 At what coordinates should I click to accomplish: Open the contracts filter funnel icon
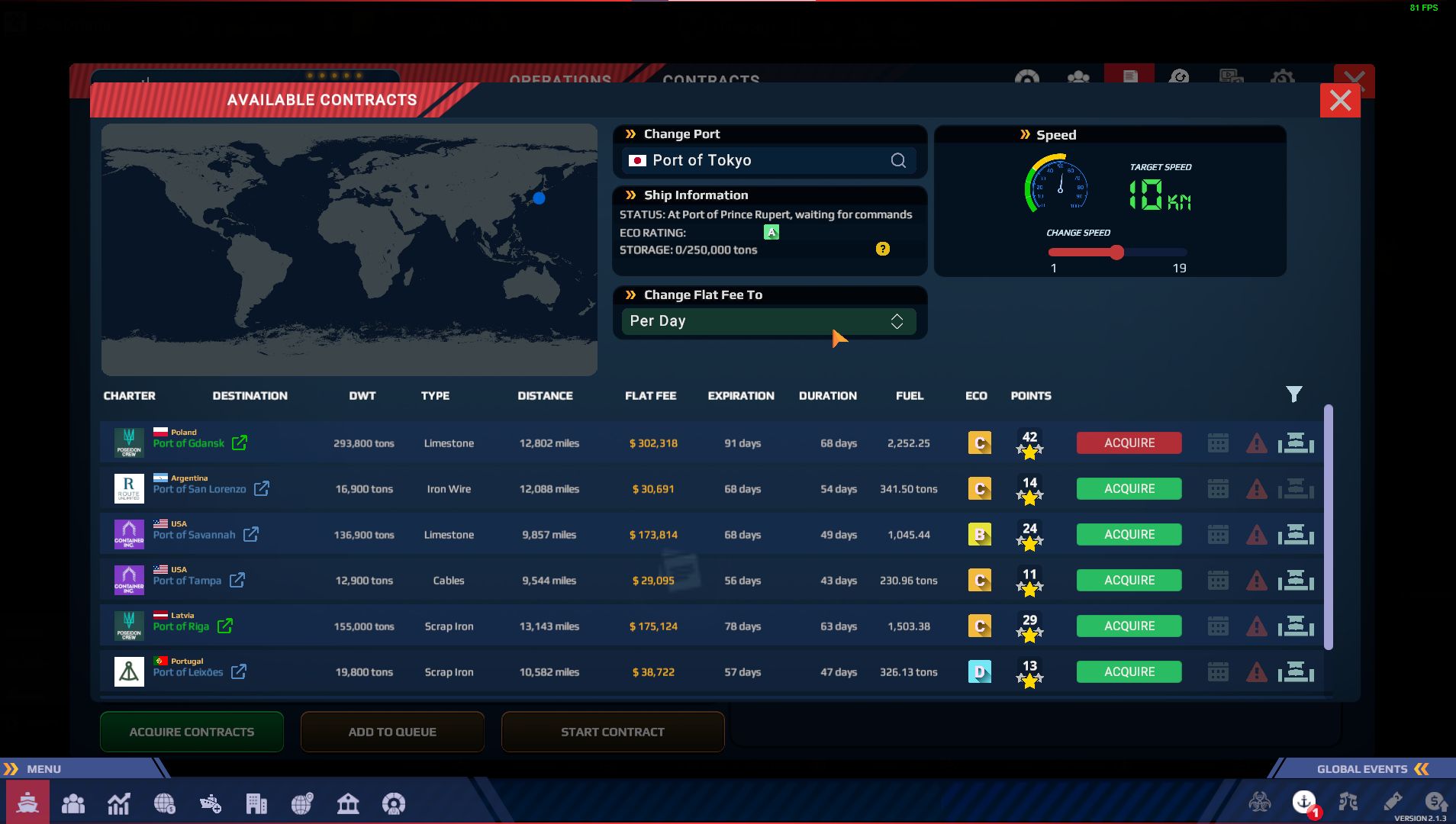coord(1293,394)
